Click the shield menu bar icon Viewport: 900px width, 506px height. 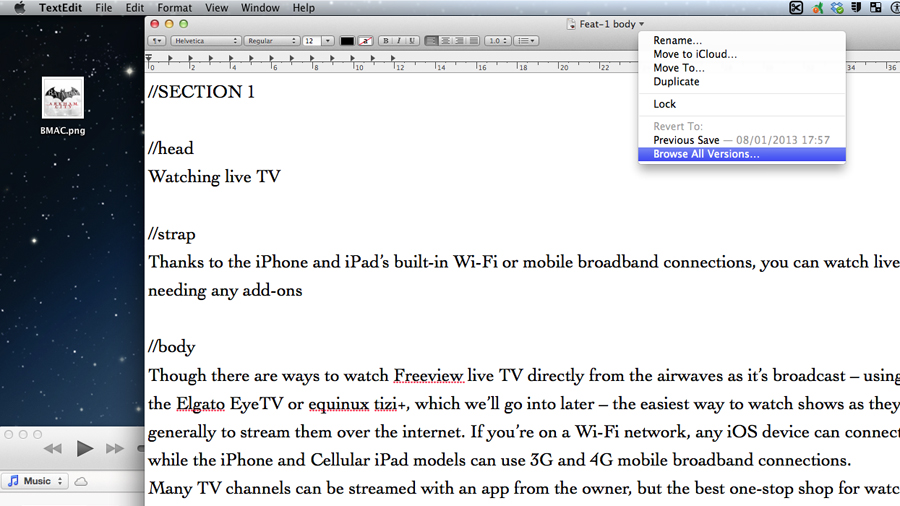pos(856,7)
